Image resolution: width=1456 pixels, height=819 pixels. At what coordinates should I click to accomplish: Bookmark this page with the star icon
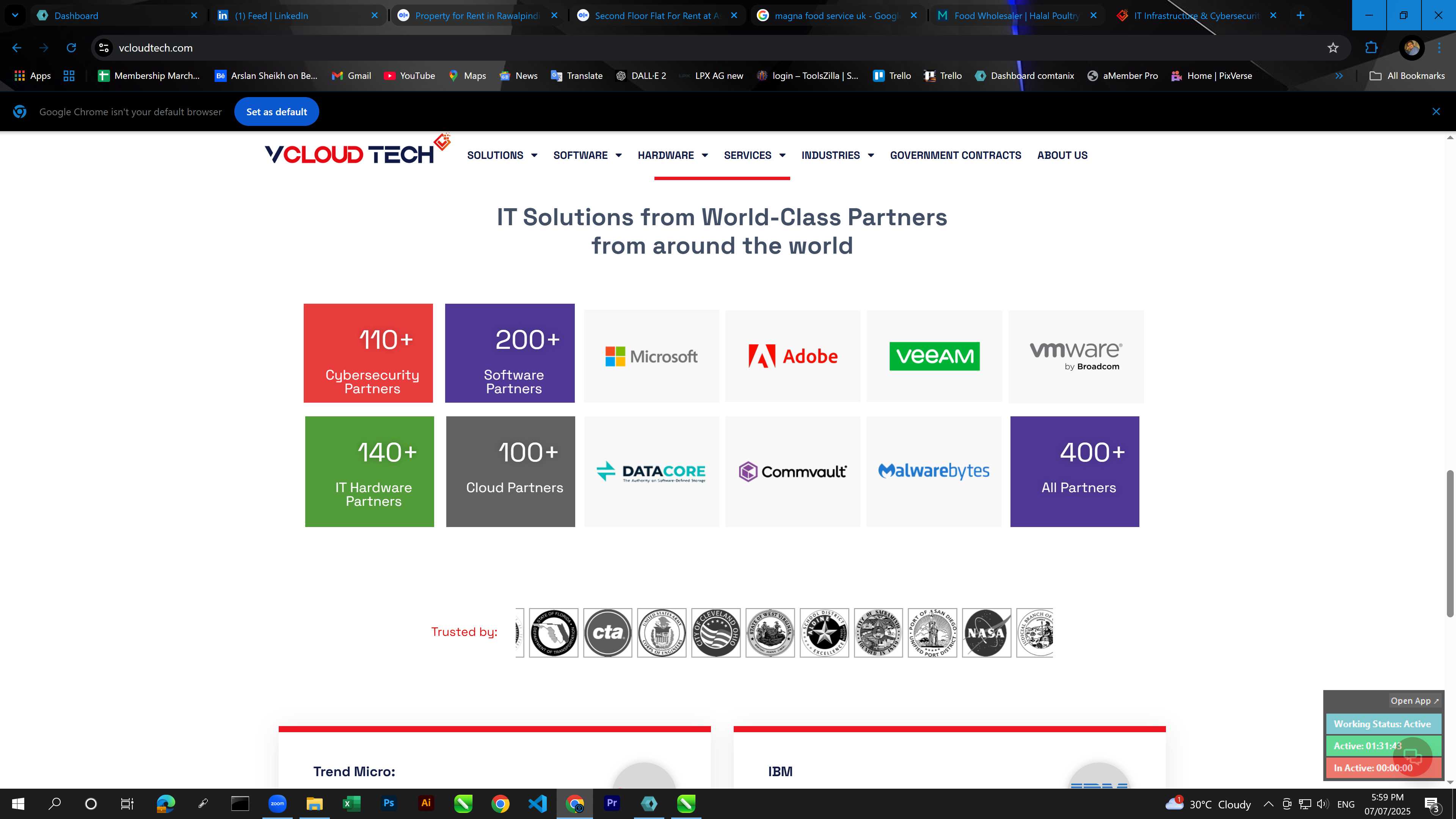(x=1333, y=48)
